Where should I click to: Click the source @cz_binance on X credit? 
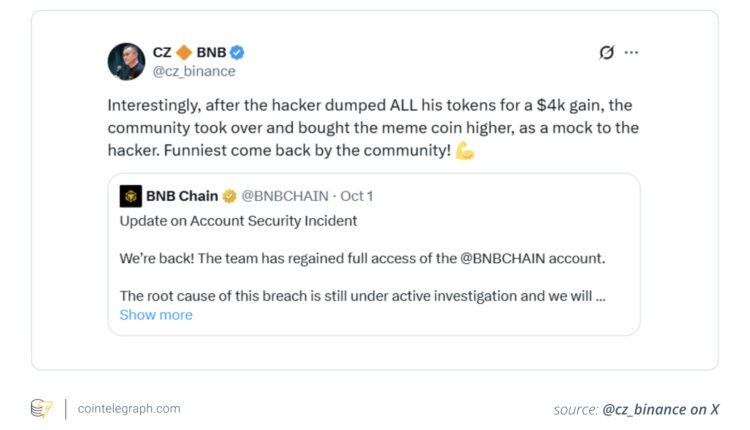[x=636, y=408]
